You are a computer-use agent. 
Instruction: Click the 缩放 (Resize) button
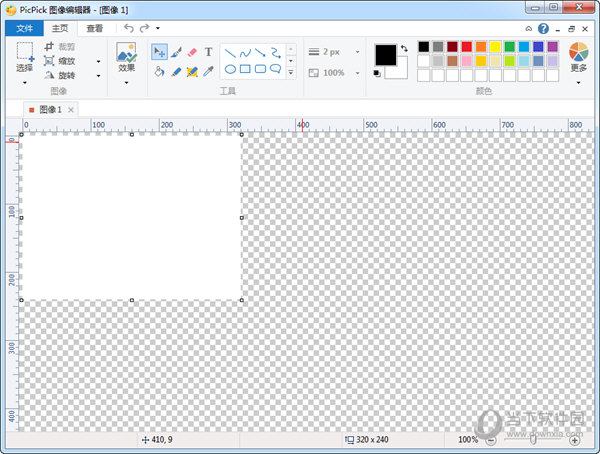pos(60,61)
